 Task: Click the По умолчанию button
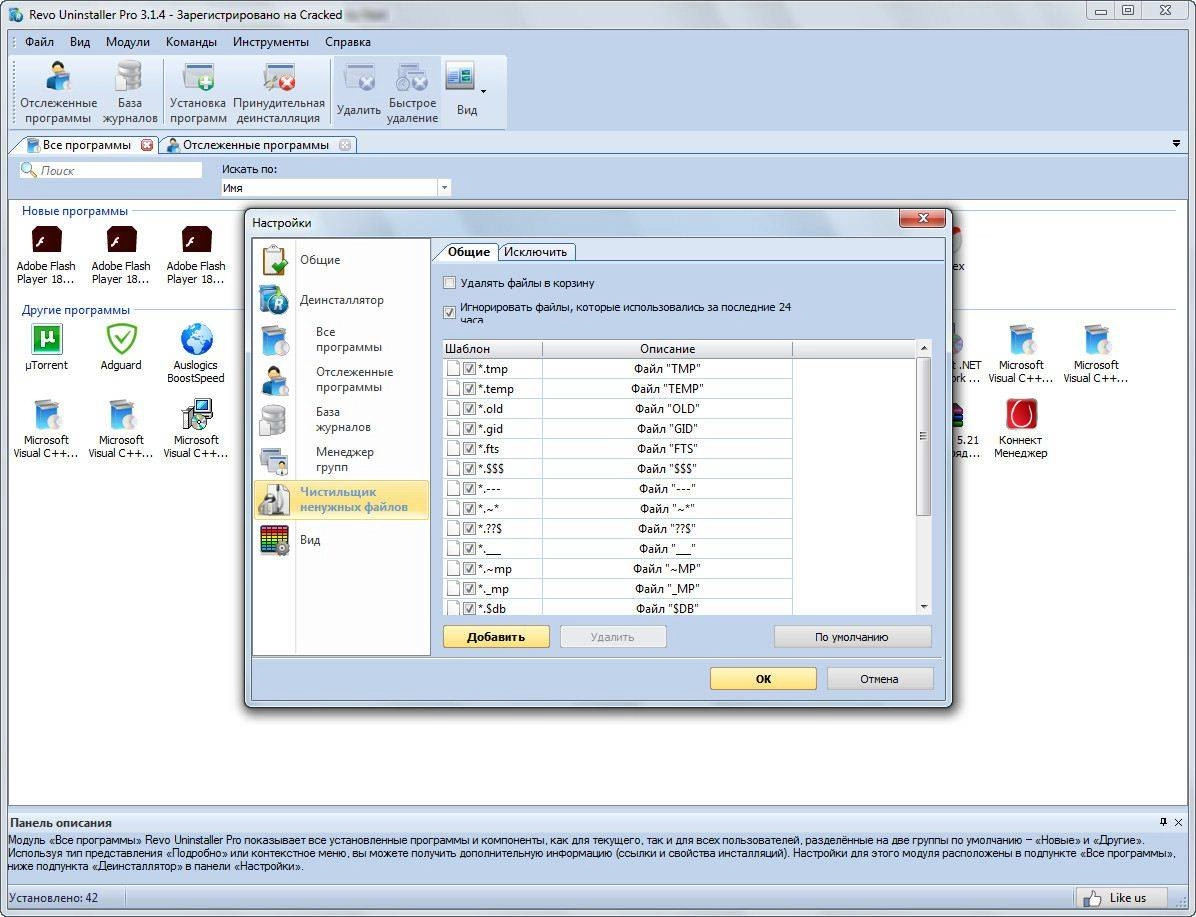pos(852,637)
